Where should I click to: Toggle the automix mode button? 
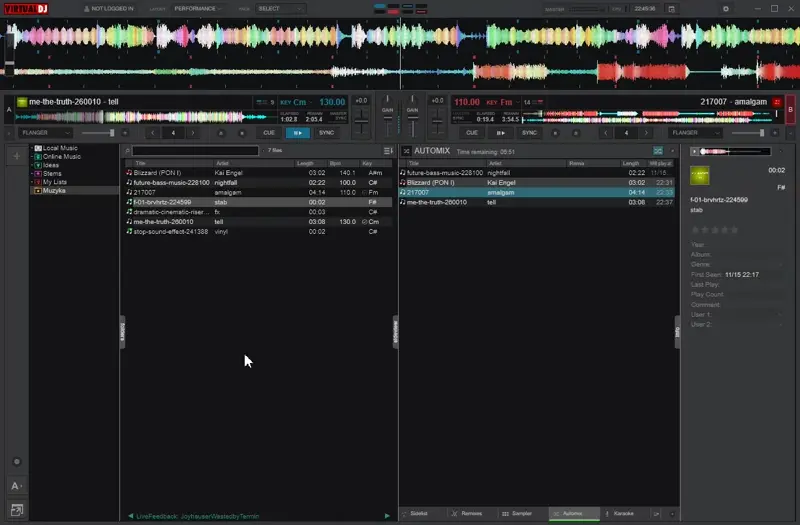tap(658, 151)
